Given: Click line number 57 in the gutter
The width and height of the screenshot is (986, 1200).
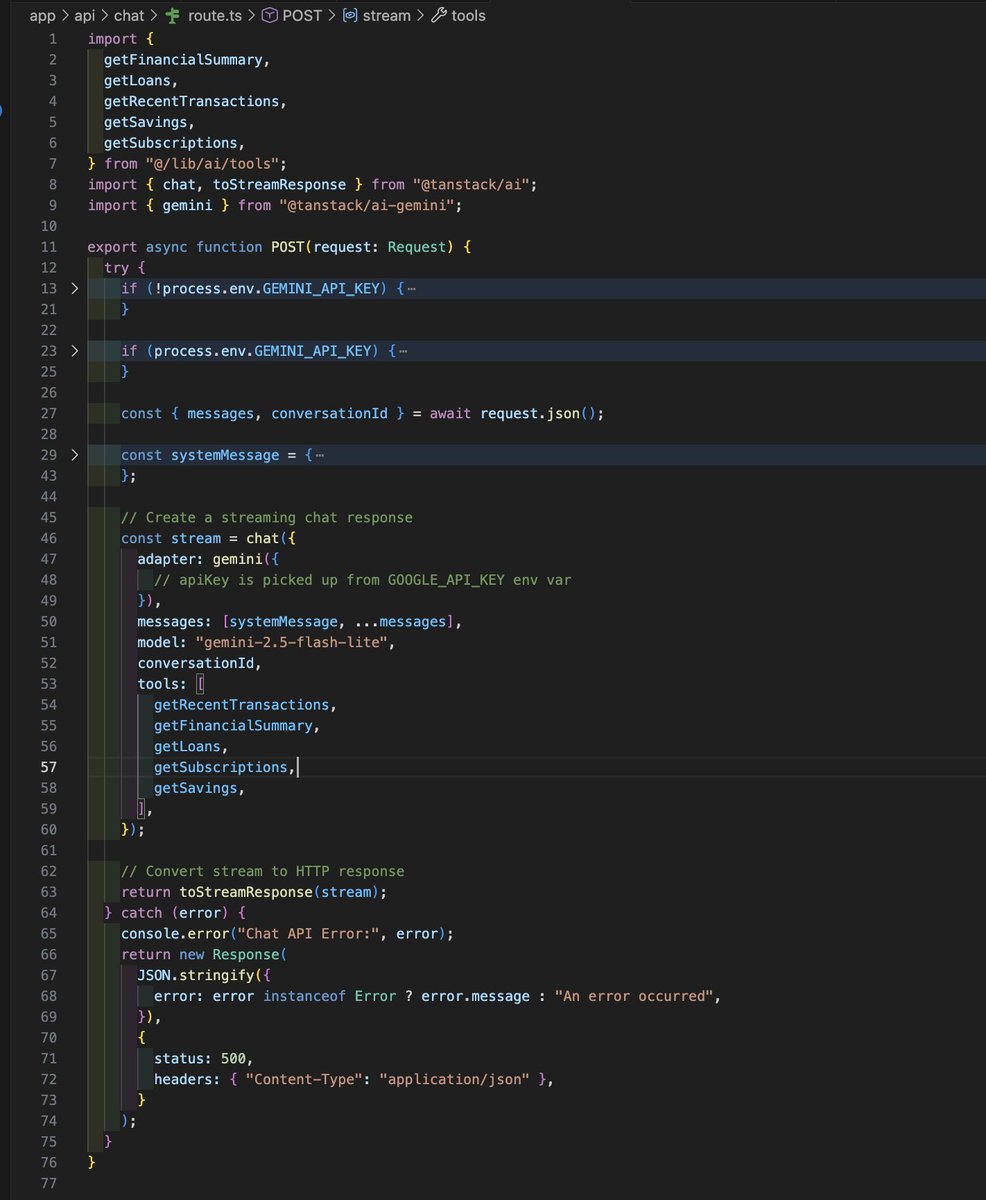Looking at the screenshot, I should pyautogui.click(x=48, y=767).
